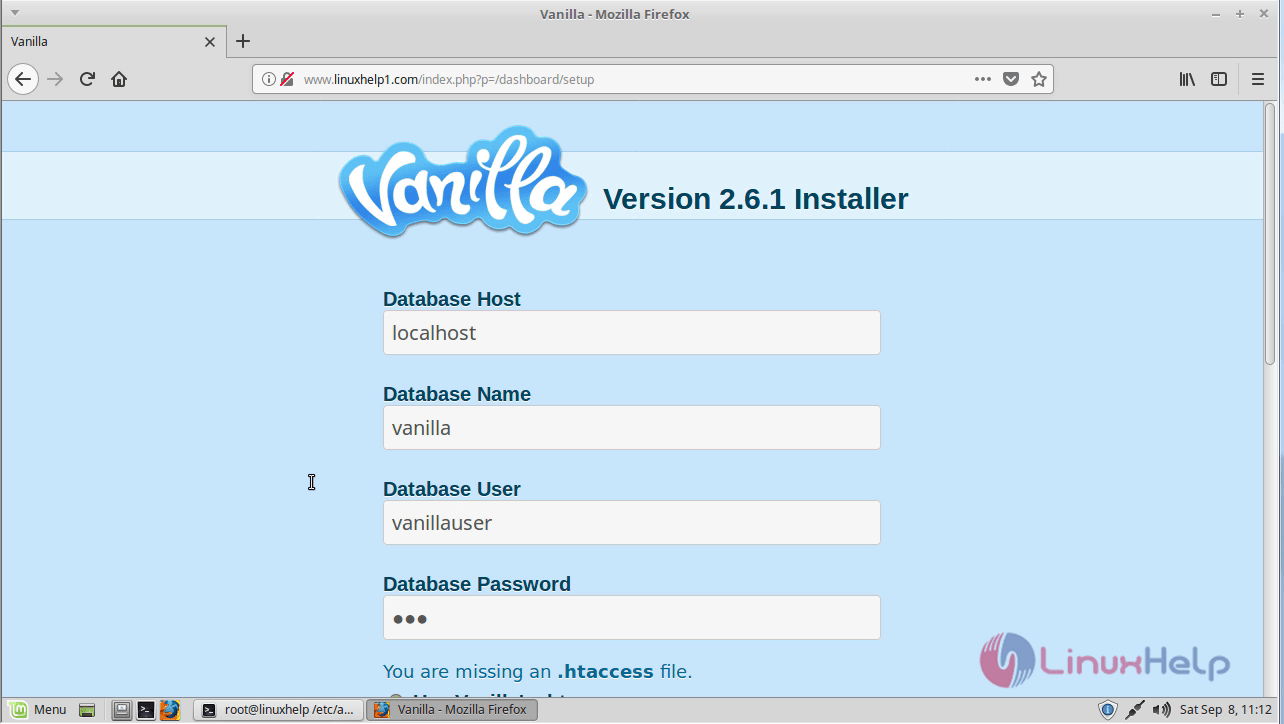This screenshot has width=1284, height=724.
Task: Click the "Database User" label
Action: [452, 489]
